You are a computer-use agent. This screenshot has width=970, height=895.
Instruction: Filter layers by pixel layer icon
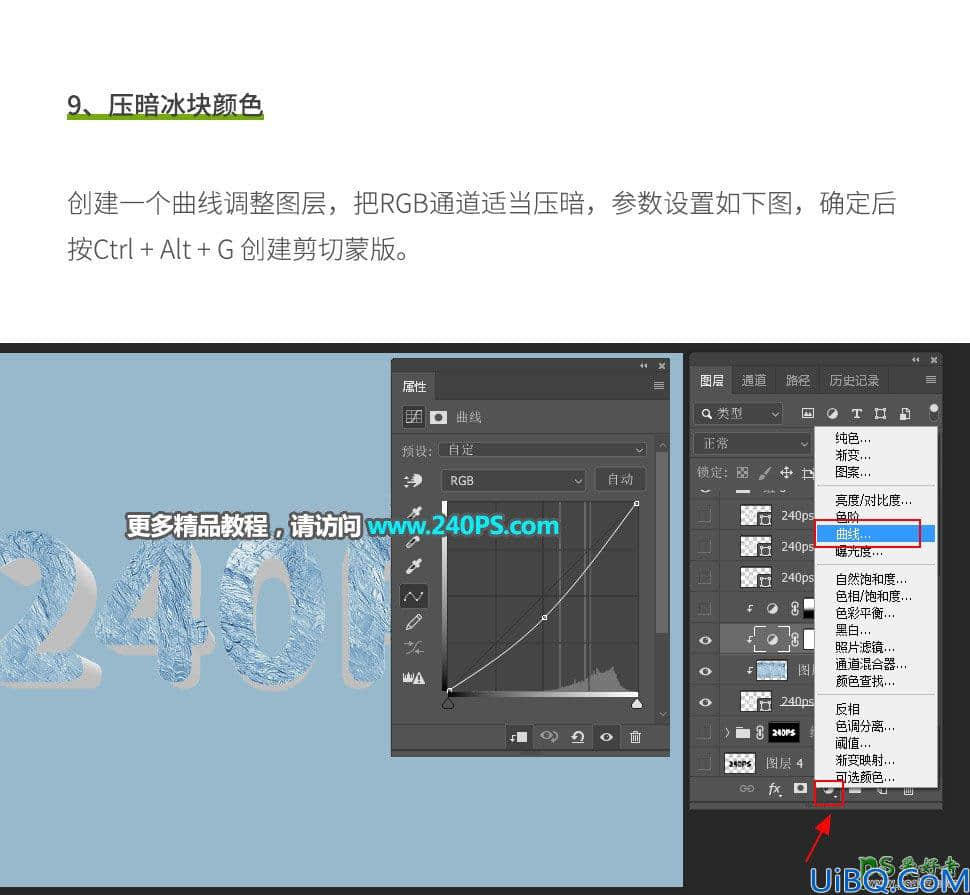808,413
